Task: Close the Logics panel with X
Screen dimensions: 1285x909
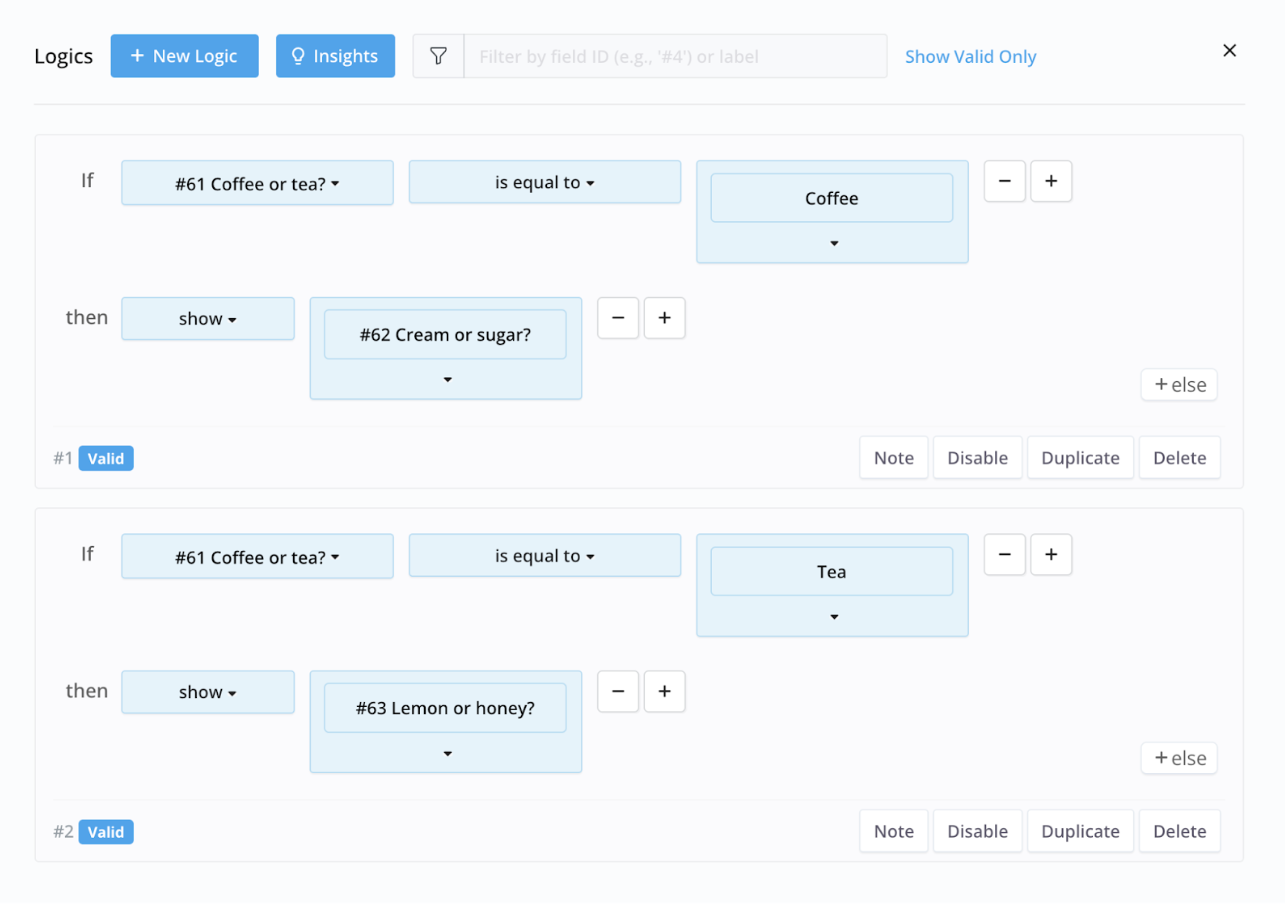Action: (x=1229, y=51)
